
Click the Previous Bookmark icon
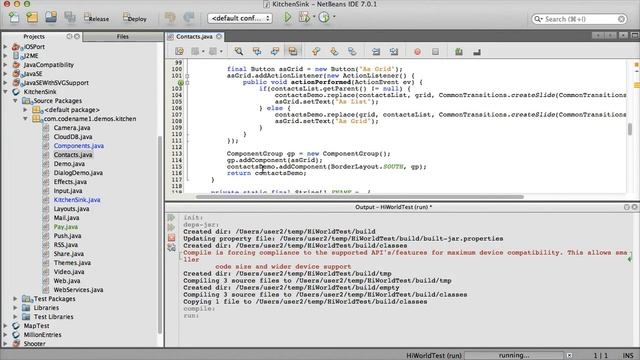(316, 51)
